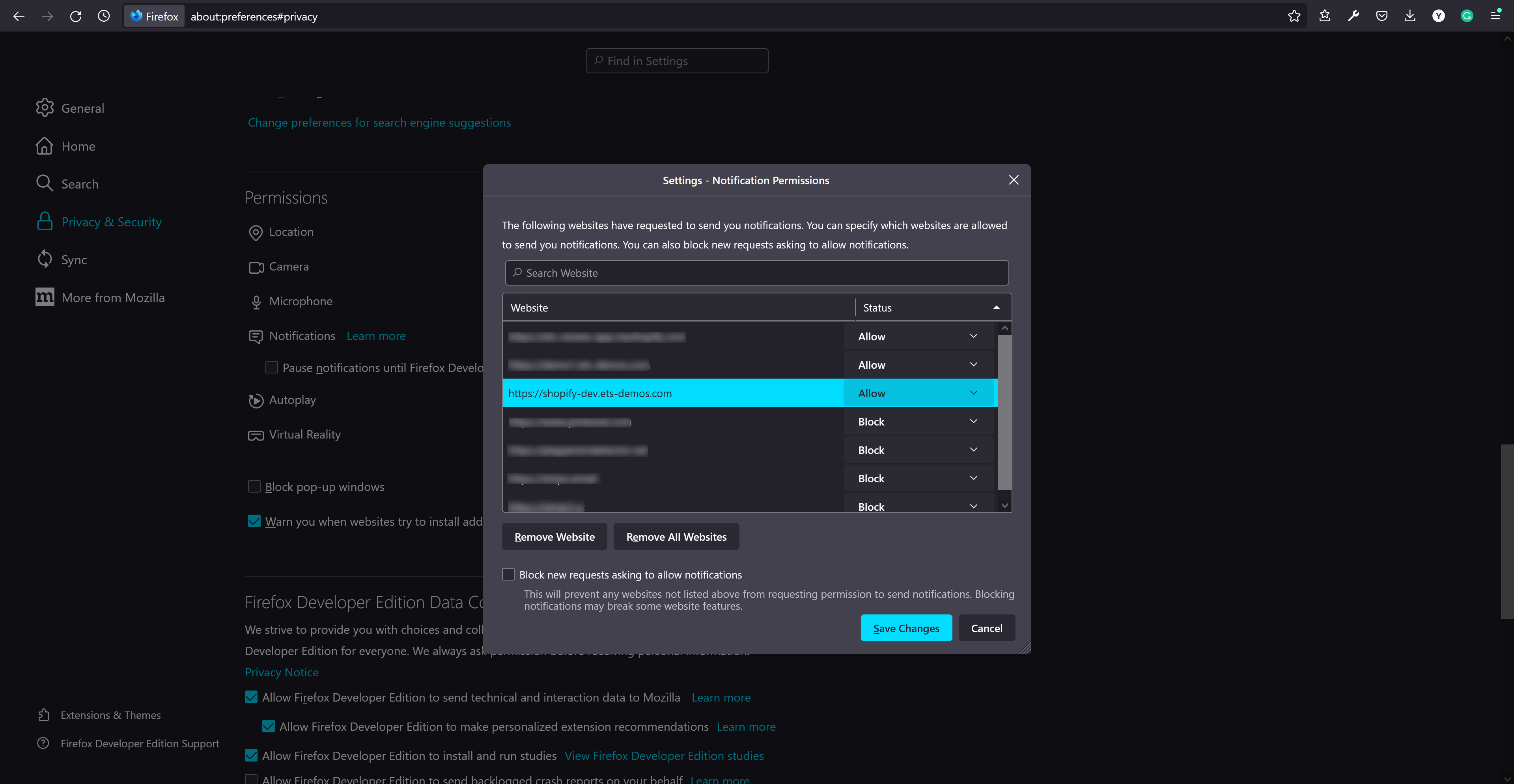
Task: Click the round Y extension icon in toolbar
Action: (x=1438, y=17)
